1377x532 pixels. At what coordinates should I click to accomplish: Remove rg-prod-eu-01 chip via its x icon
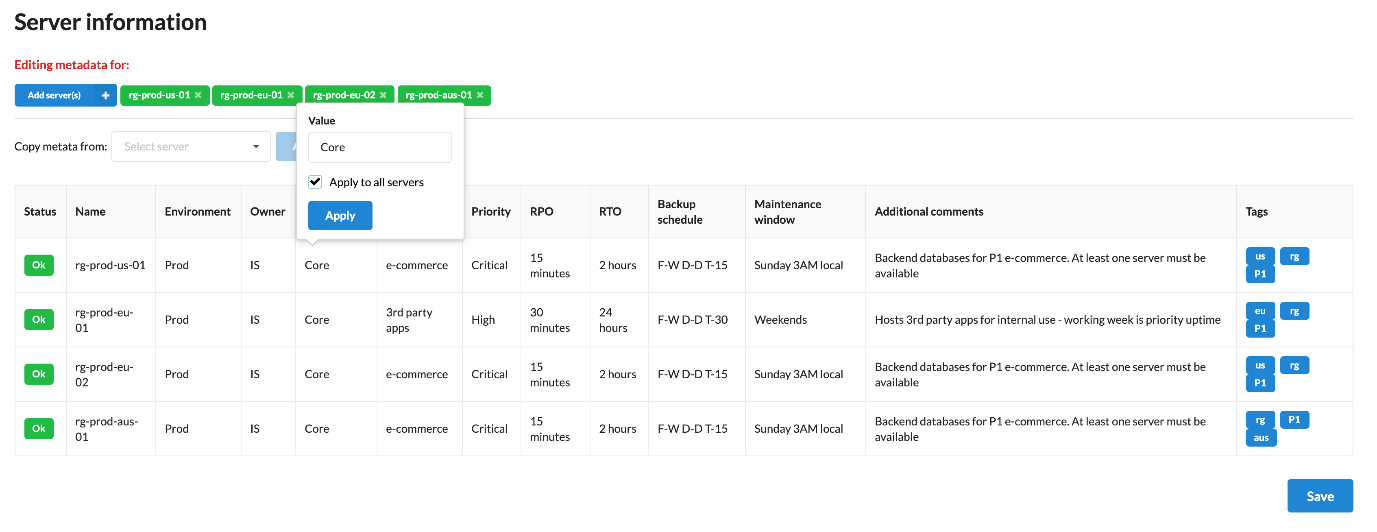pyautogui.click(x=291, y=95)
